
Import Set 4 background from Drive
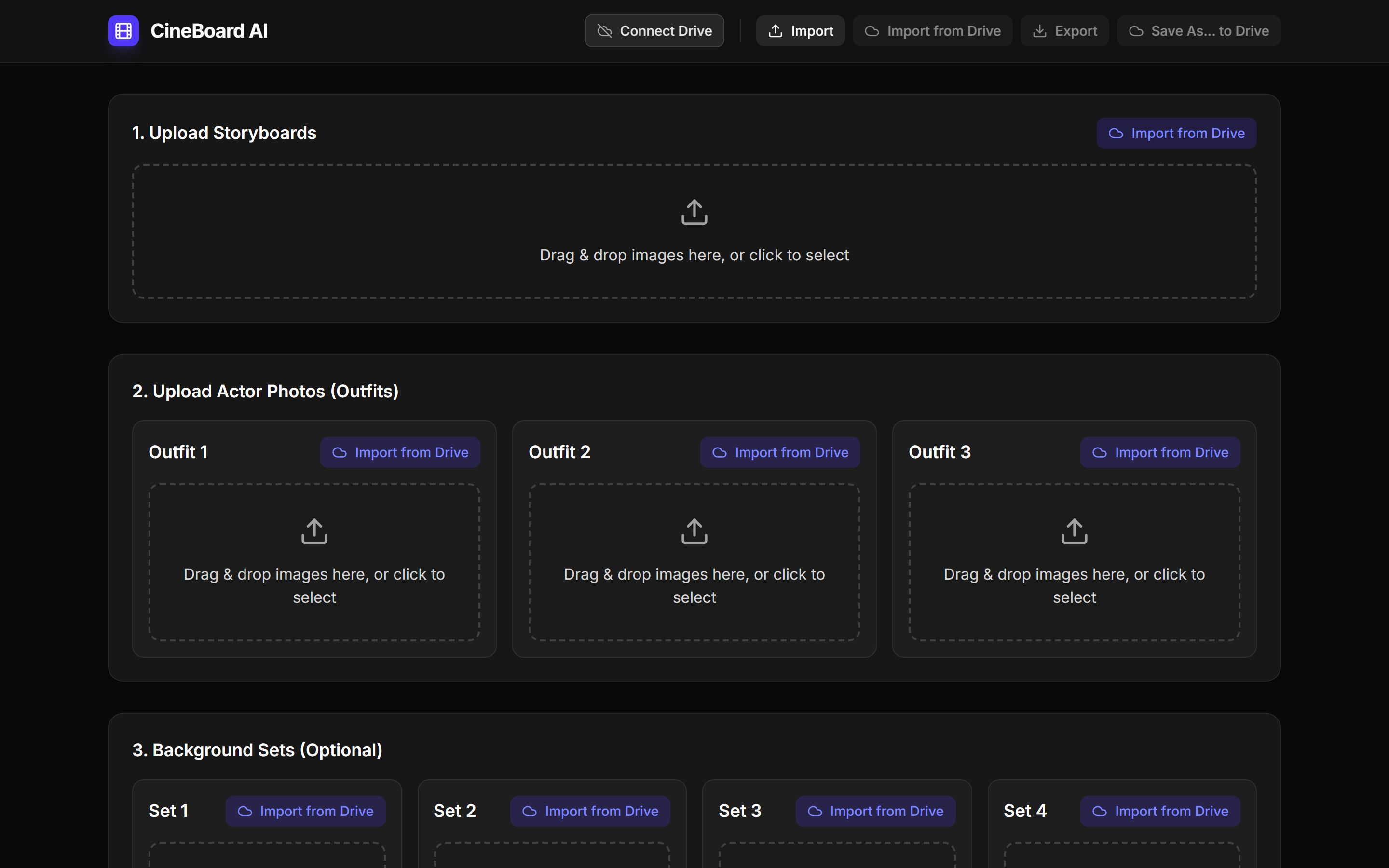click(1160, 811)
